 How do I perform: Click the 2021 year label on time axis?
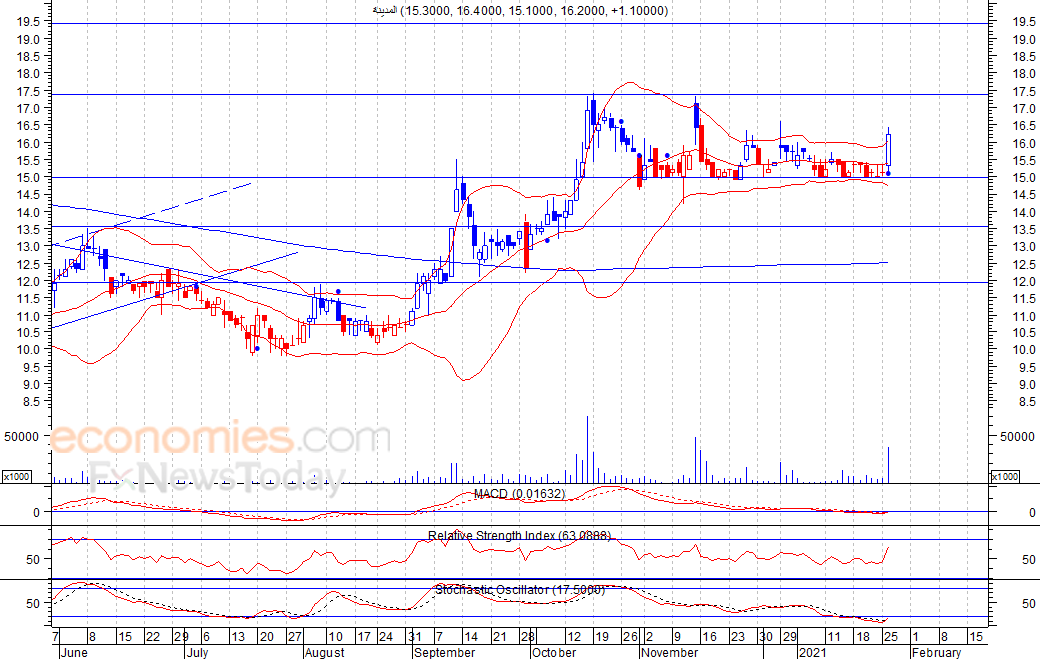coord(812,652)
